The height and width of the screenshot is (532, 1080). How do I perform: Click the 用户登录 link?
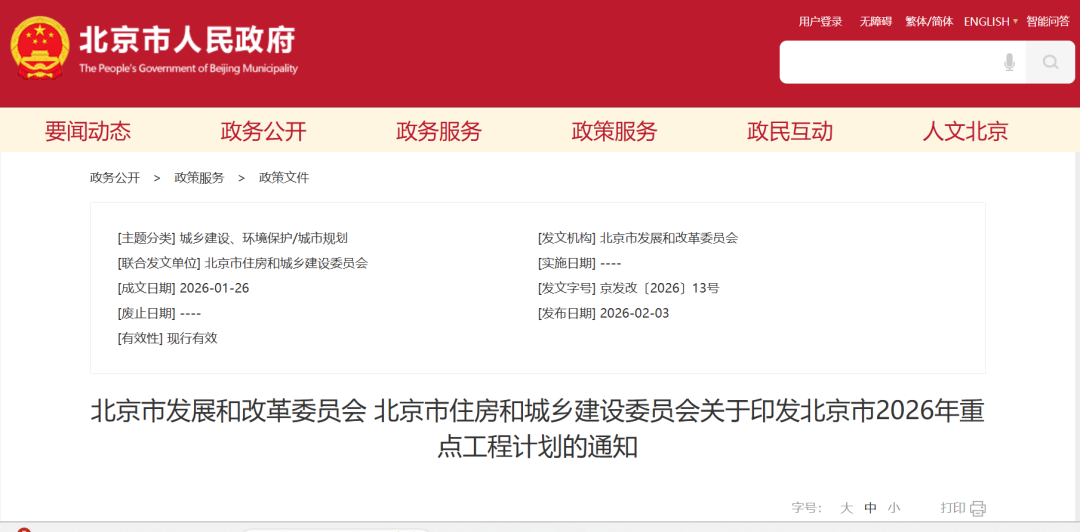[x=820, y=22]
